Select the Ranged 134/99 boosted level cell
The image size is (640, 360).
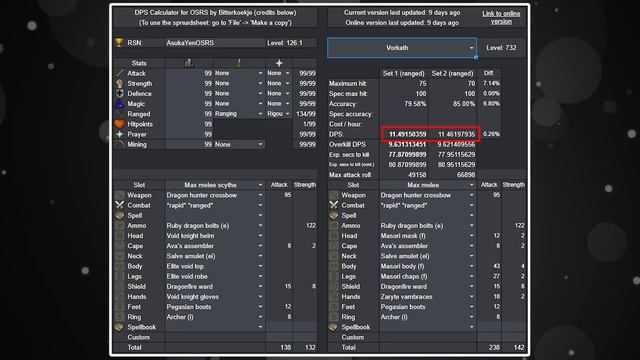coord(305,114)
